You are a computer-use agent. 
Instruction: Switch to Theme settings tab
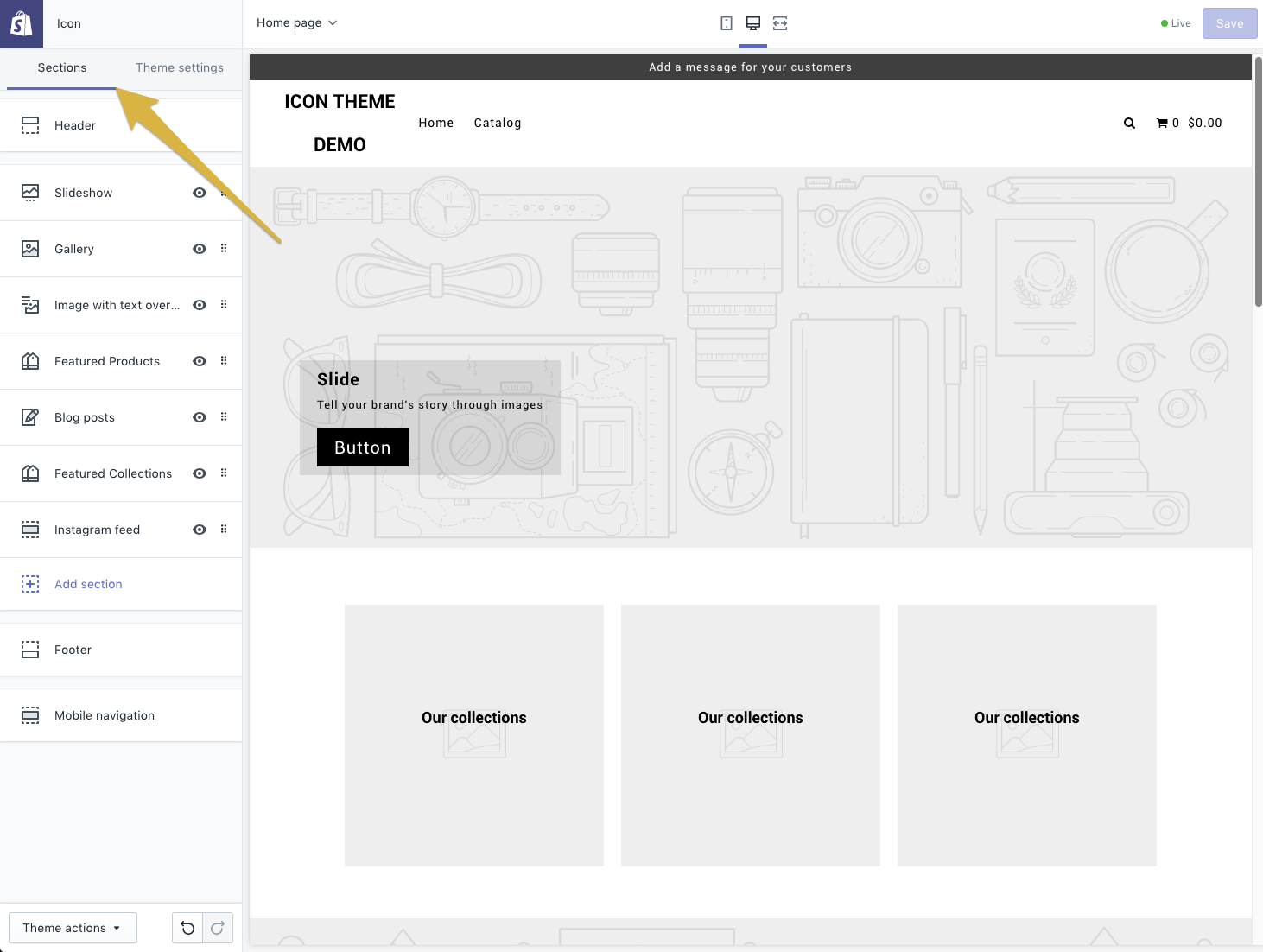tap(180, 67)
